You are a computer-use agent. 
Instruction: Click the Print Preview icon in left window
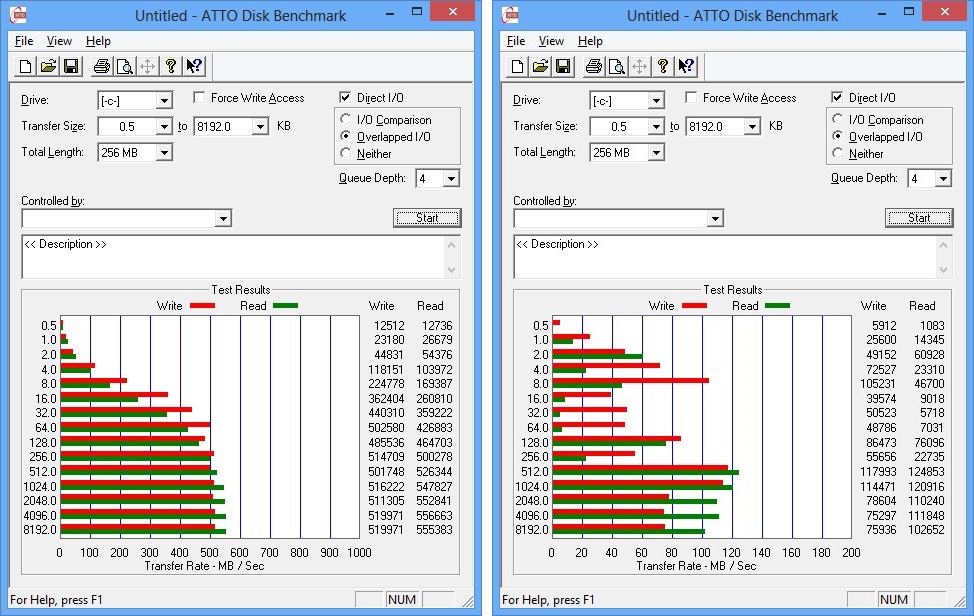click(125, 66)
